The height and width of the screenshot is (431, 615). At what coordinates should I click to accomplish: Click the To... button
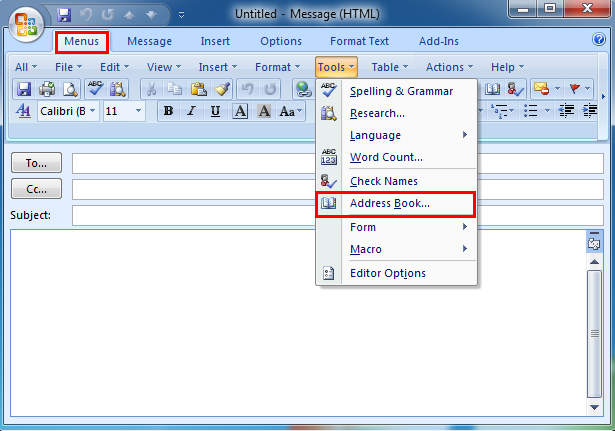[x=36, y=163]
